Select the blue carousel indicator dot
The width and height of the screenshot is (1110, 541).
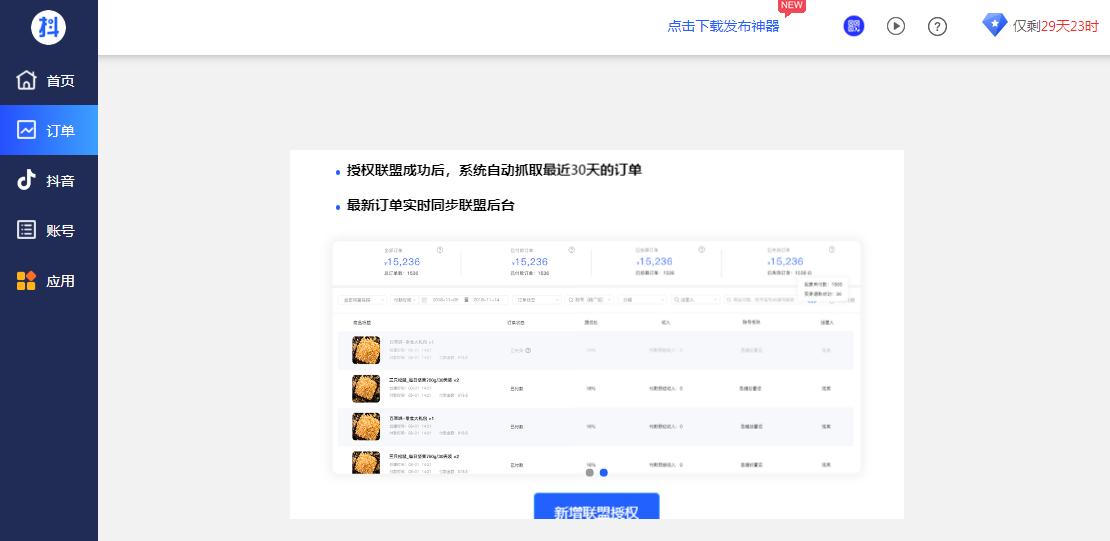click(604, 472)
